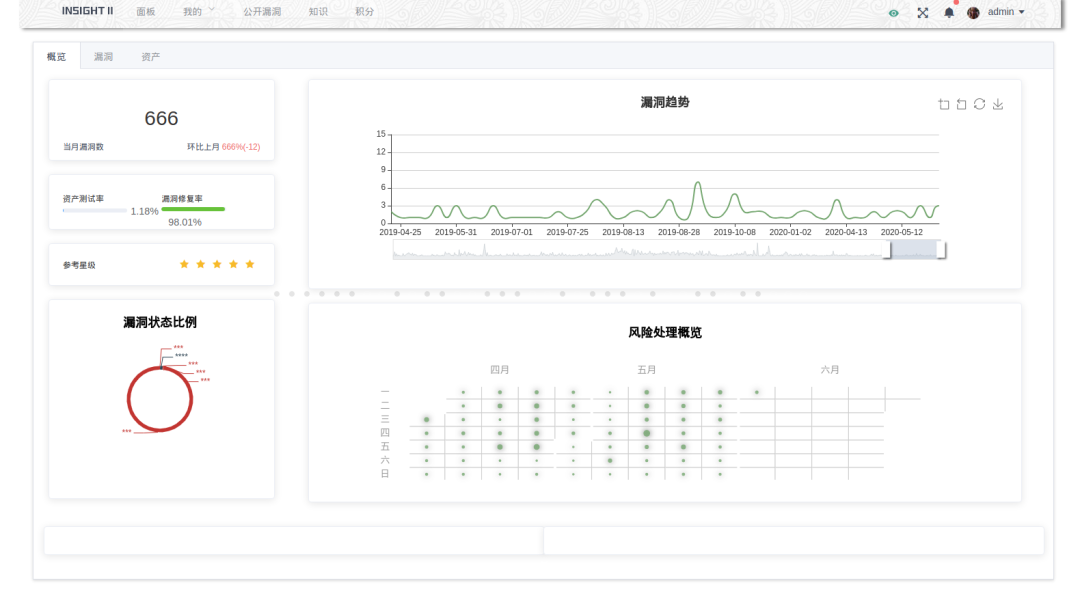Open notifications bell icon
The height and width of the screenshot is (598, 1080).
(x=949, y=12)
